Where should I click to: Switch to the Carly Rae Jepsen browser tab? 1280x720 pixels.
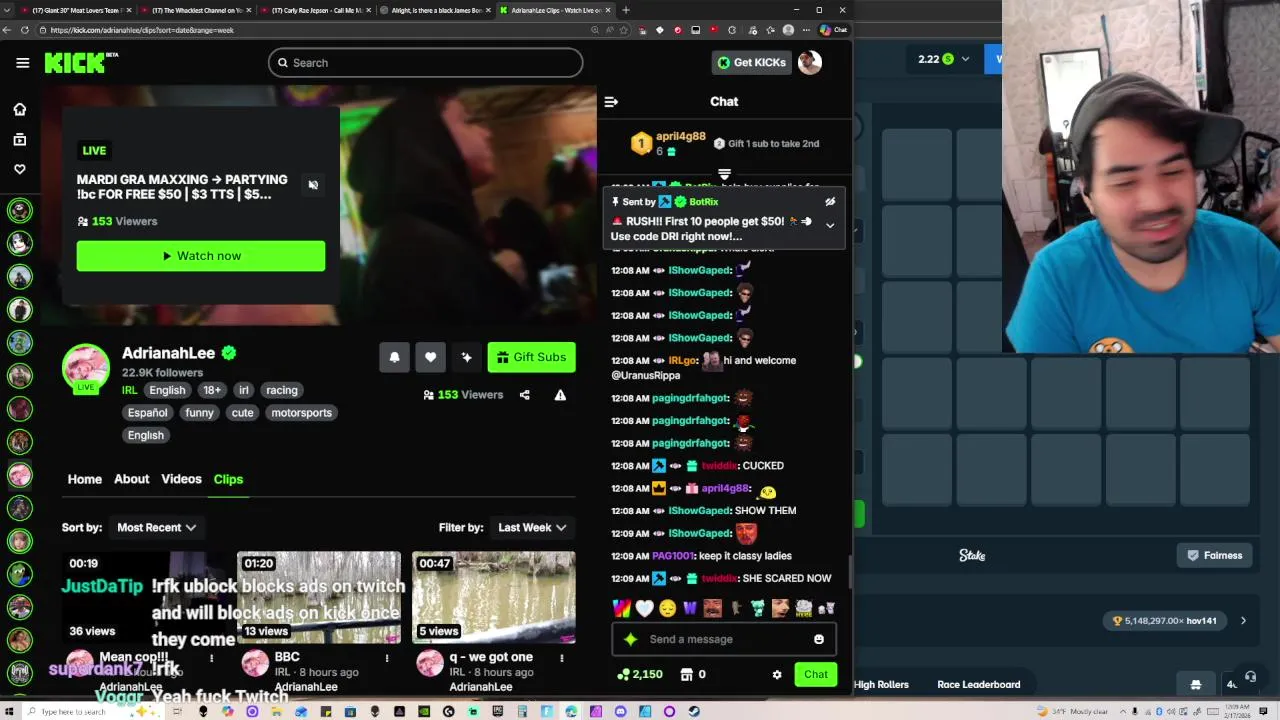click(x=315, y=10)
